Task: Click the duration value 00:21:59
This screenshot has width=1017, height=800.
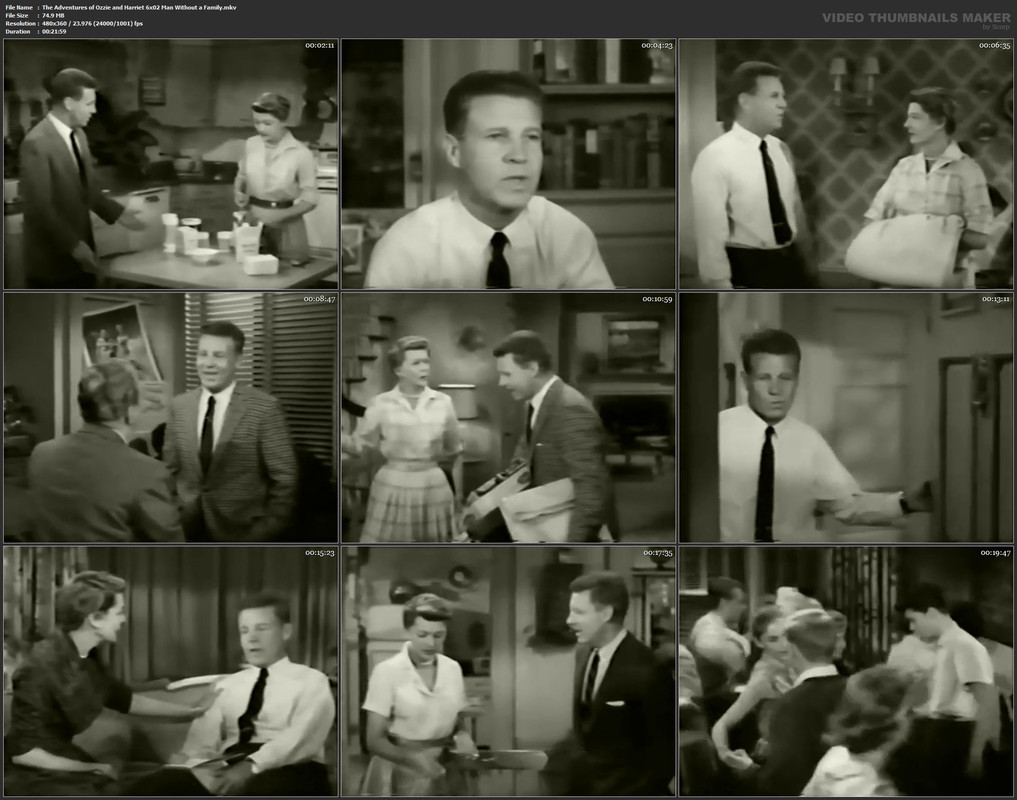Action: (54, 31)
